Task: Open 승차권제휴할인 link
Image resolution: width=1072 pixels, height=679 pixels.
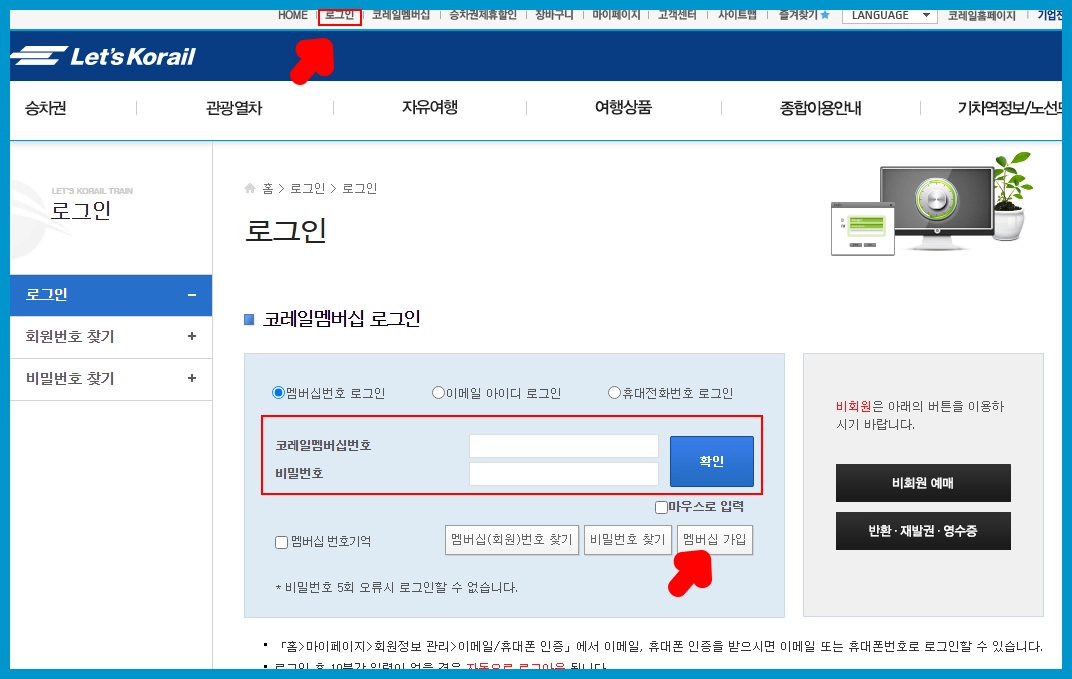Action: pyautogui.click(x=483, y=15)
